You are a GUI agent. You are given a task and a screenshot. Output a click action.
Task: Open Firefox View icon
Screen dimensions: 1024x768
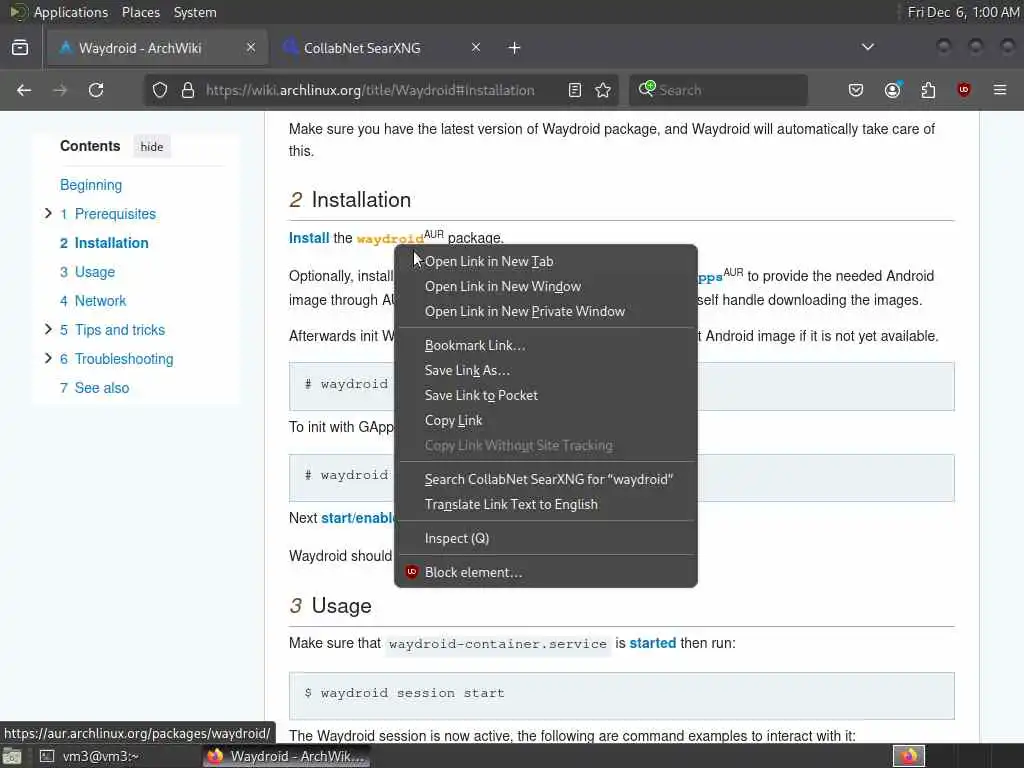click(x=20, y=48)
